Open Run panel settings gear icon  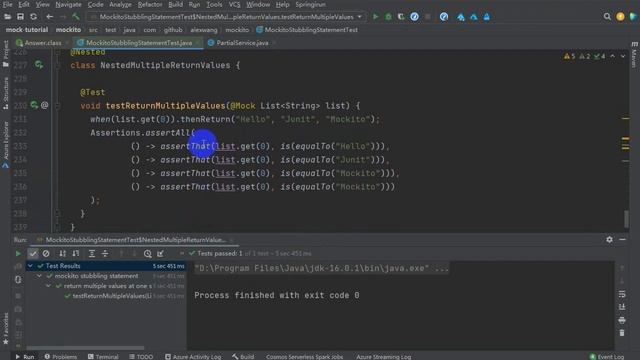[x=609, y=240]
